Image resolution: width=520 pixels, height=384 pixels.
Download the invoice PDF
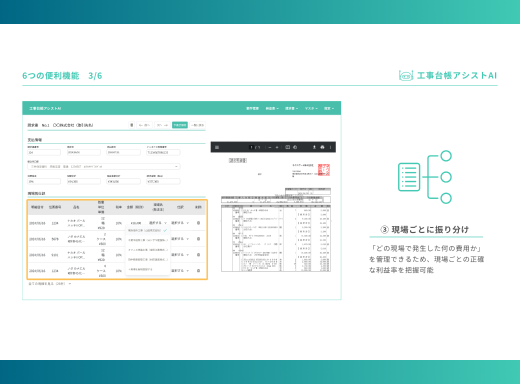tap(314, 147)
